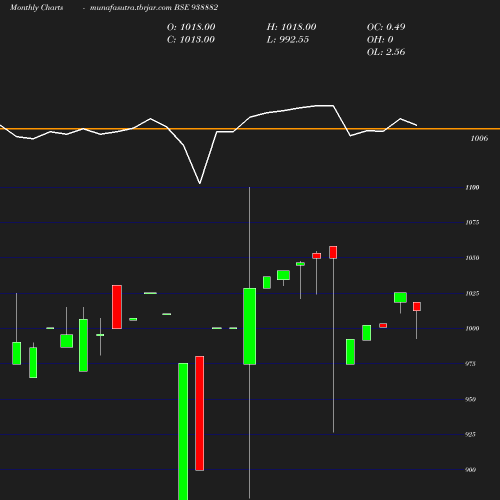Select the 'Monthly Charts' title text
Screen dimensions: 500x500
37,8
